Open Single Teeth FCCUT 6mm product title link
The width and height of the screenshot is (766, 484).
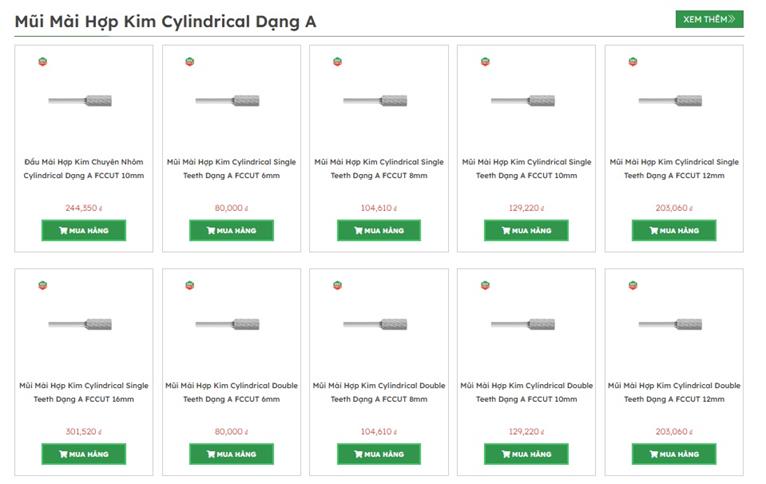231,168
